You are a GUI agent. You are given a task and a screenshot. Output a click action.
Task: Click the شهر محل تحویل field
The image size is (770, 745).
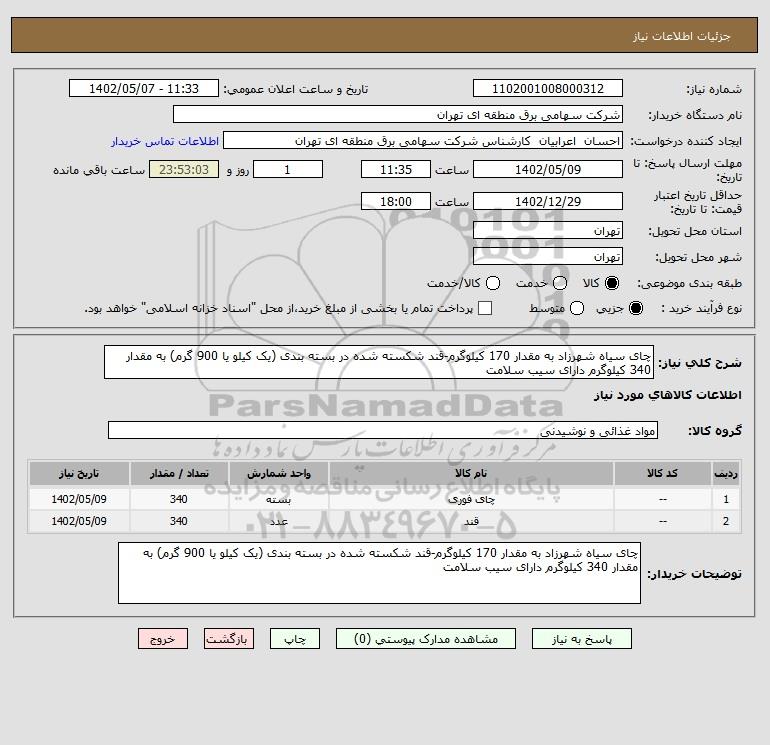point(548,256)
